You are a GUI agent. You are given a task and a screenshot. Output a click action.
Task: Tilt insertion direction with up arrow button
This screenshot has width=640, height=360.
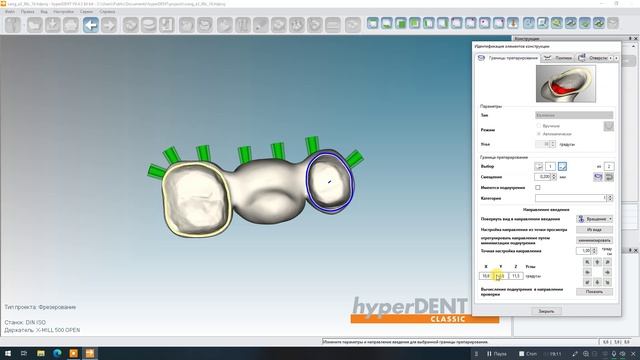[597, 262]
